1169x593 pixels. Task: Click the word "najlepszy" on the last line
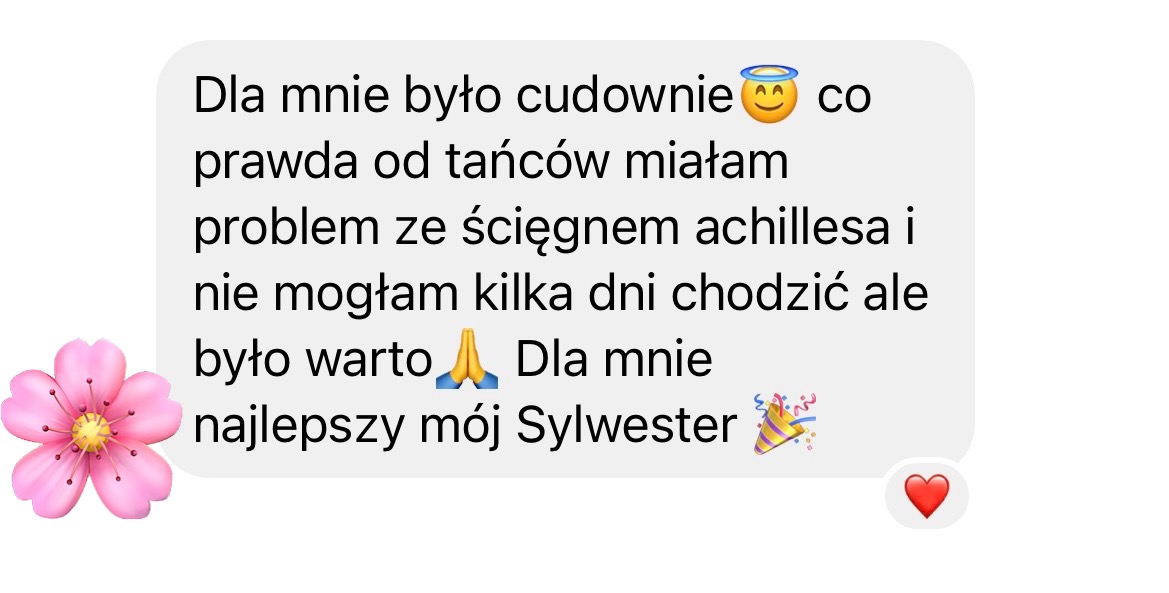pyautogui.click(x=298, y=427)
